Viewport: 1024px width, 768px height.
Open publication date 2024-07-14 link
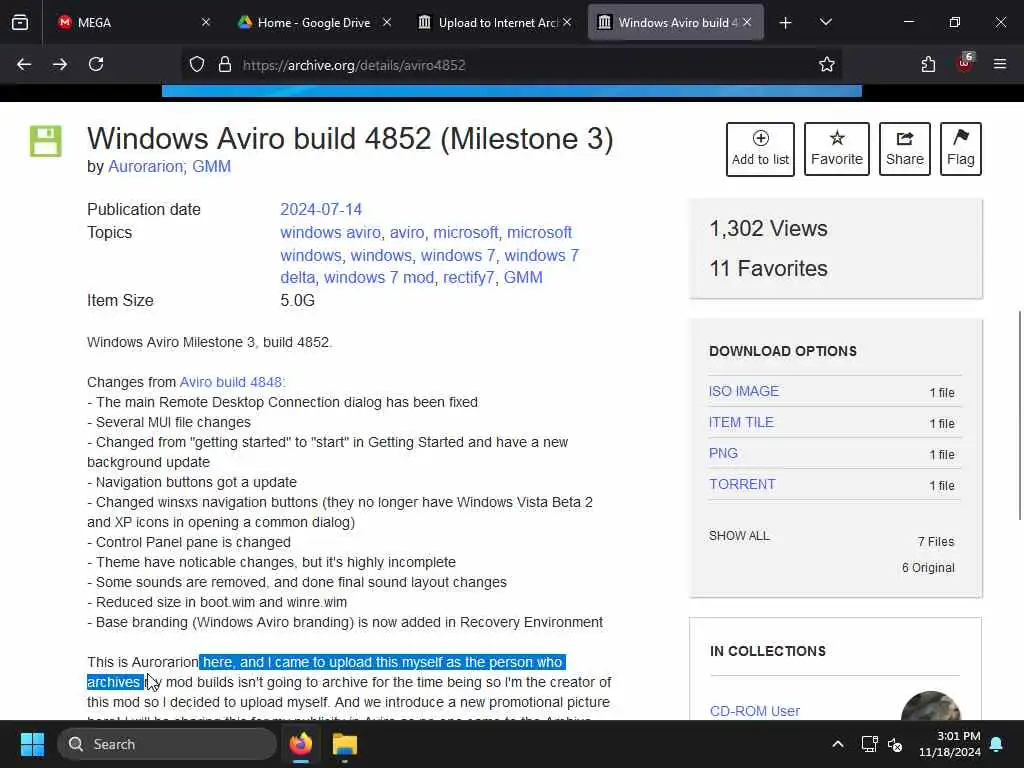[321, 210]
